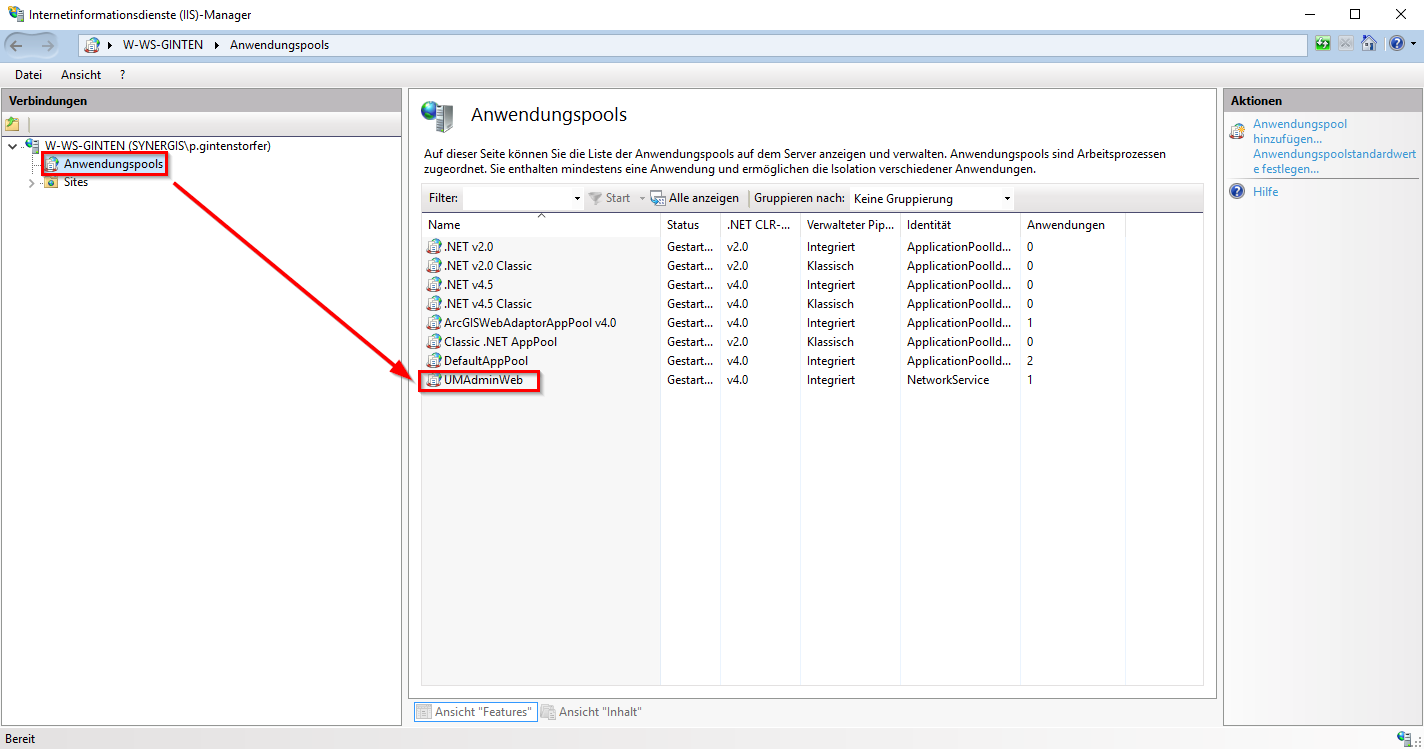Click the blue Help question mark icon
The height and width of the screenshot is (749, 1424).
click(x=1396, y=43)
